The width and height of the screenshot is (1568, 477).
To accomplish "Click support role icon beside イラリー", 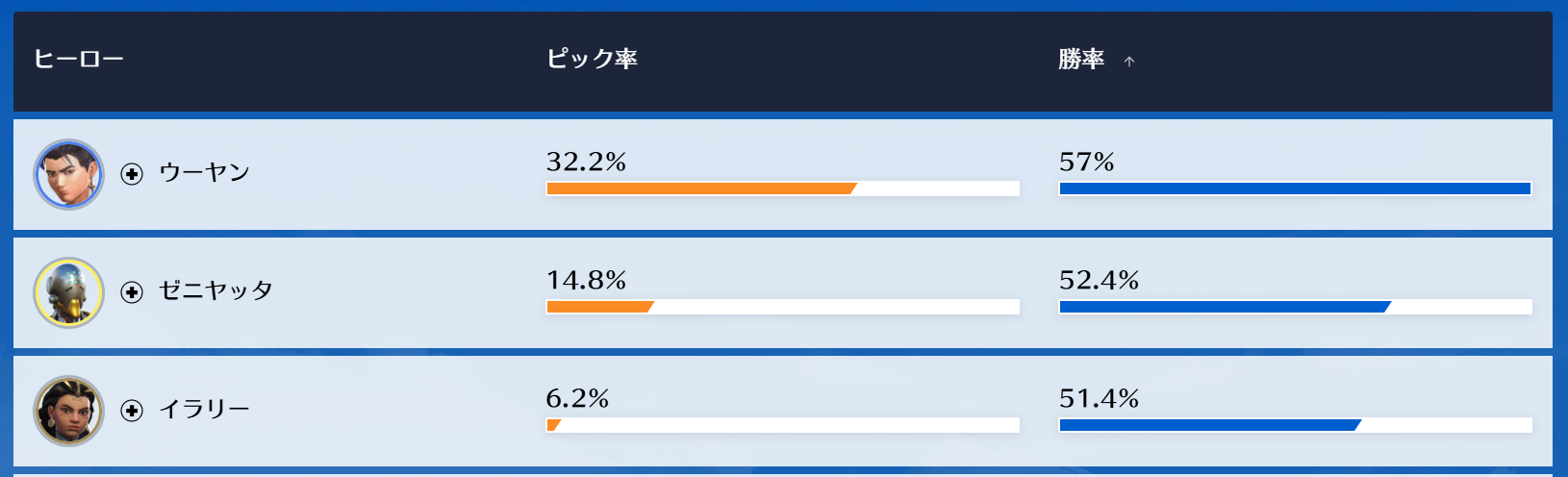I will click(132, 411).
